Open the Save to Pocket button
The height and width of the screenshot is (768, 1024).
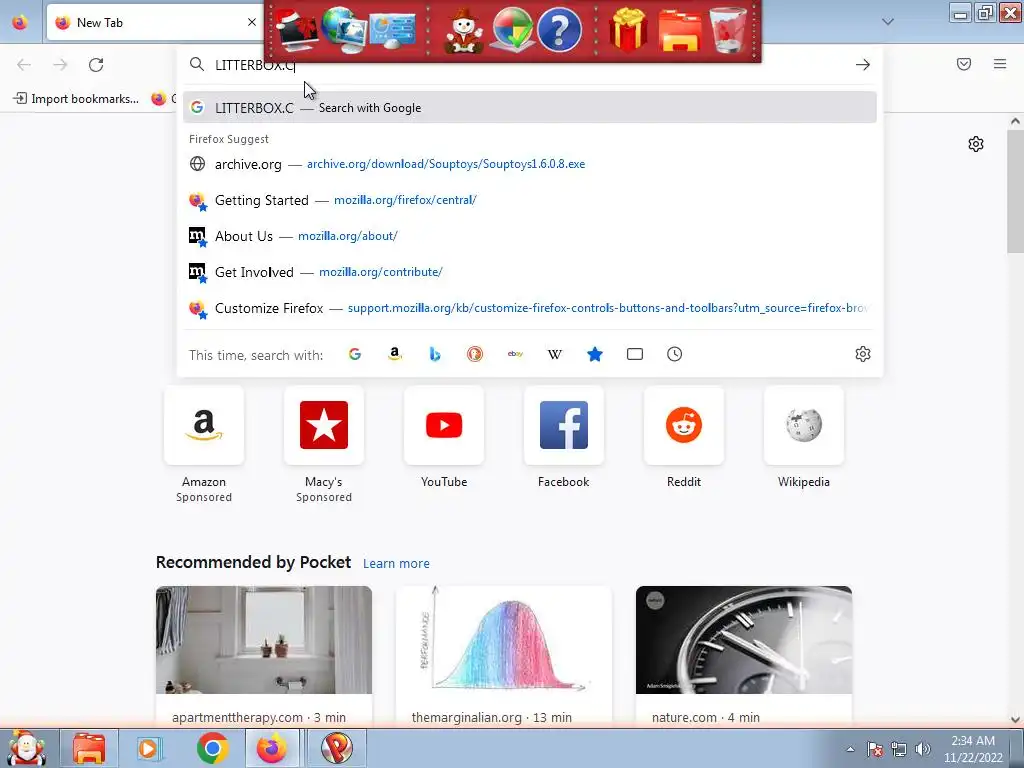click(x=964, y=64)
